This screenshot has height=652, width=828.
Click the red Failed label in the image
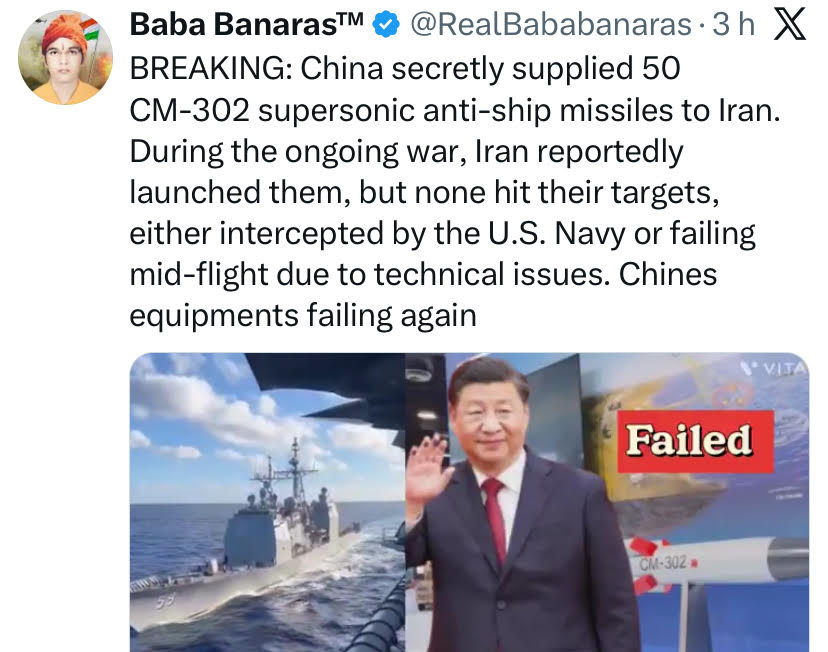tap(695, 441)
